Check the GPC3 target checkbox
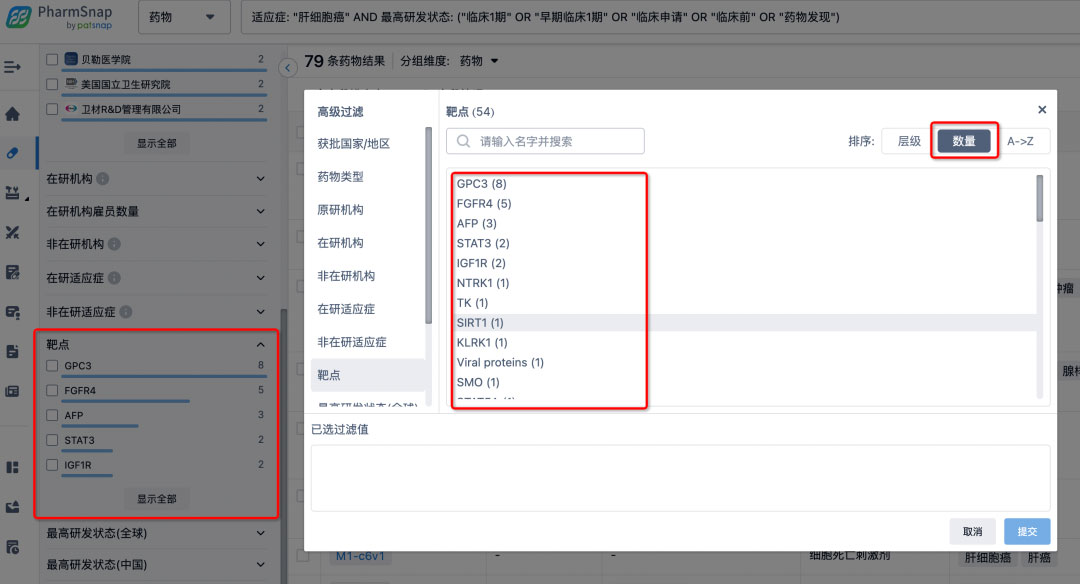The width and height of the screenshot is (1080, 584). pos(52,366)
